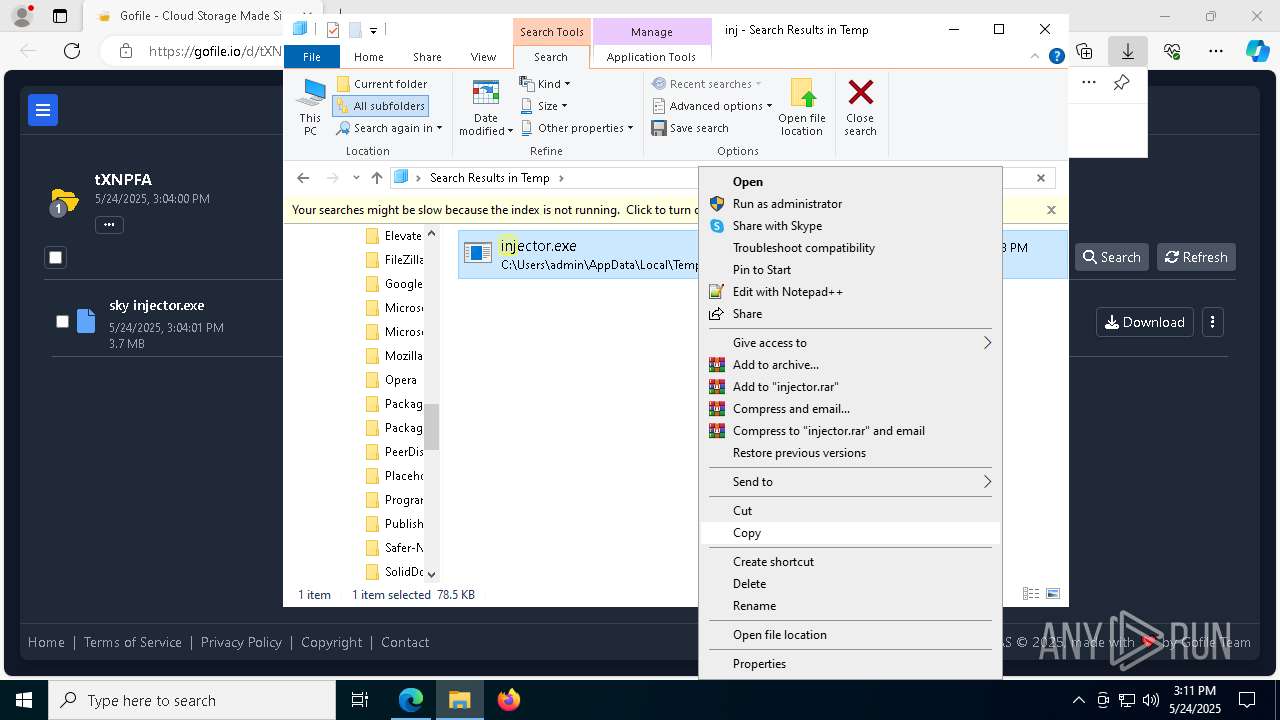Open file options three-dot menu
This screenshot has height=720, width=1280.
tap(1212, 322)
